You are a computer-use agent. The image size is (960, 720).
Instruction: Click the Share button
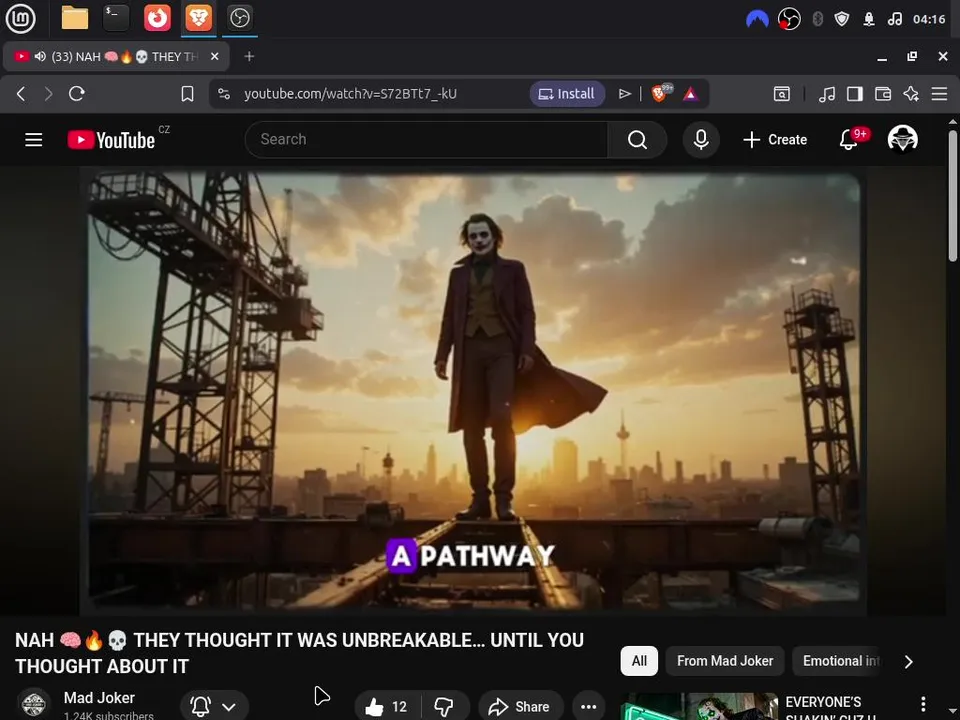point(520,707)
